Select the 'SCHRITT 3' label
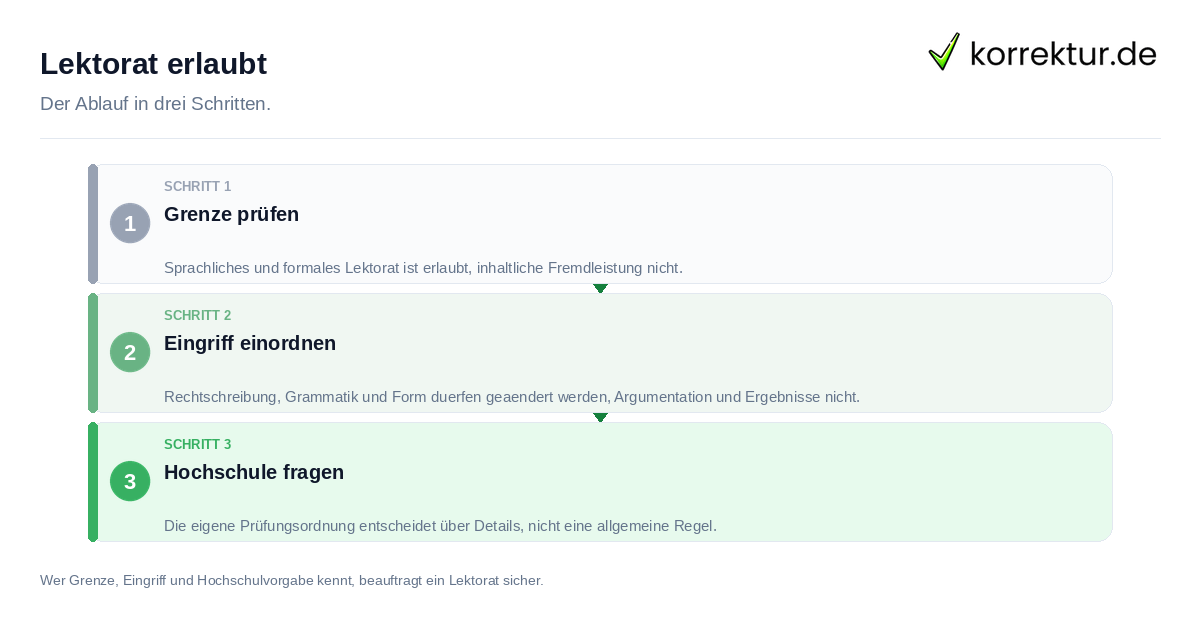1200x630 pixels. click(198, 444)
